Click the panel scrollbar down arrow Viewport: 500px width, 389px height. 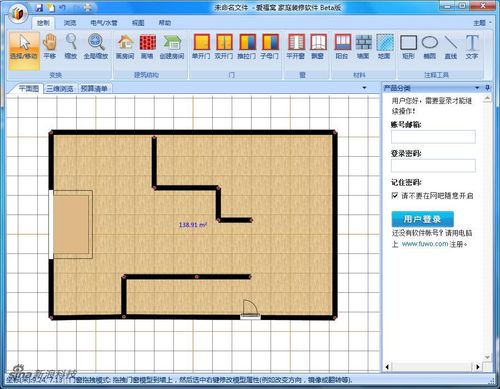[x=487, y=357]
